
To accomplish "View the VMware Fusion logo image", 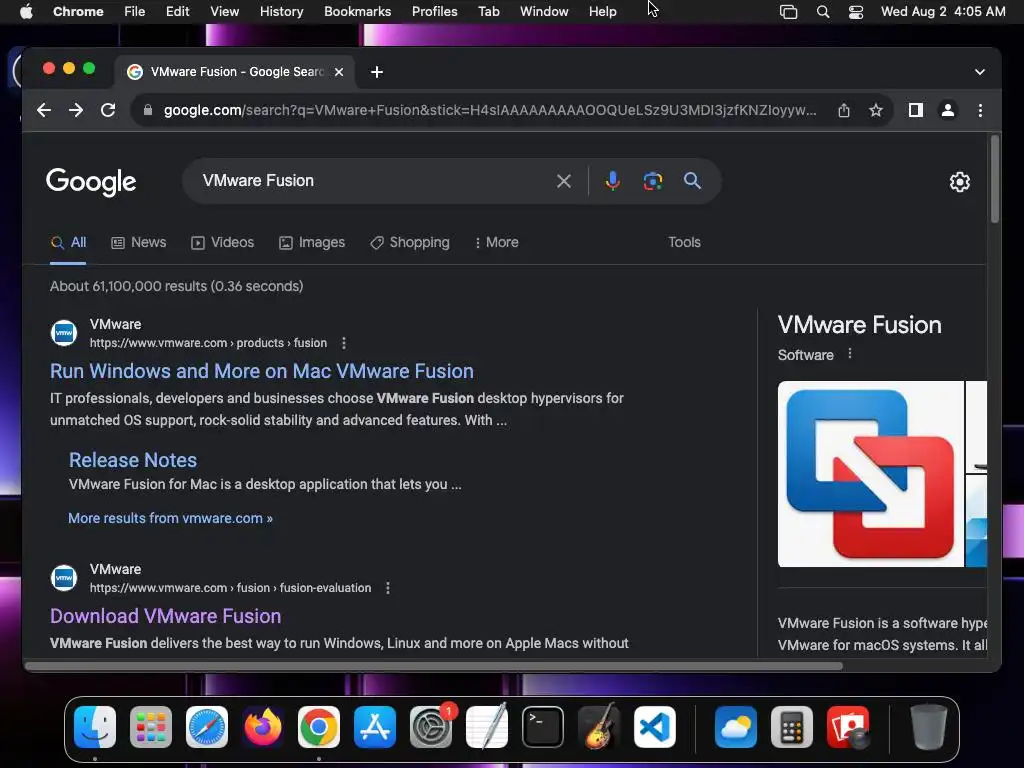I will (x=871, y=474).
